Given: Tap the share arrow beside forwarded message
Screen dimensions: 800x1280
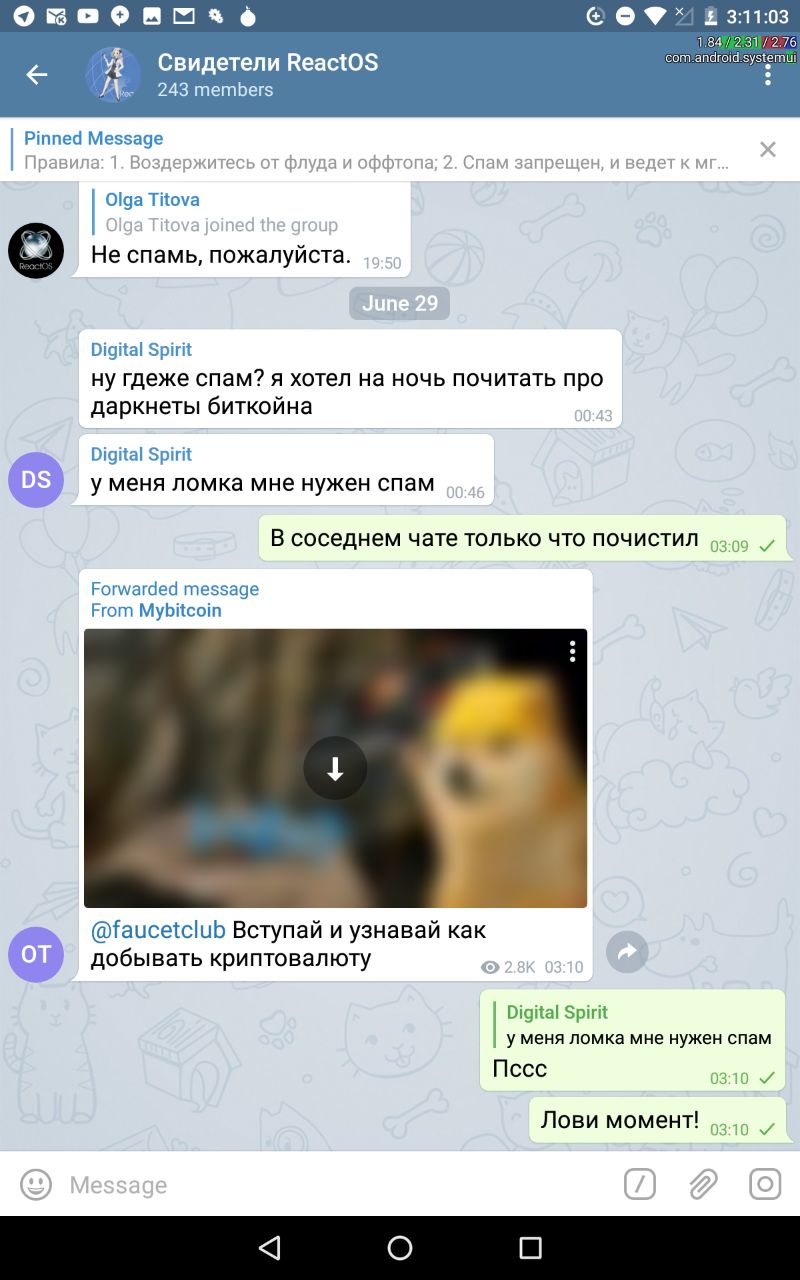Looking at the screenshot, I should [x=627, y=953].
